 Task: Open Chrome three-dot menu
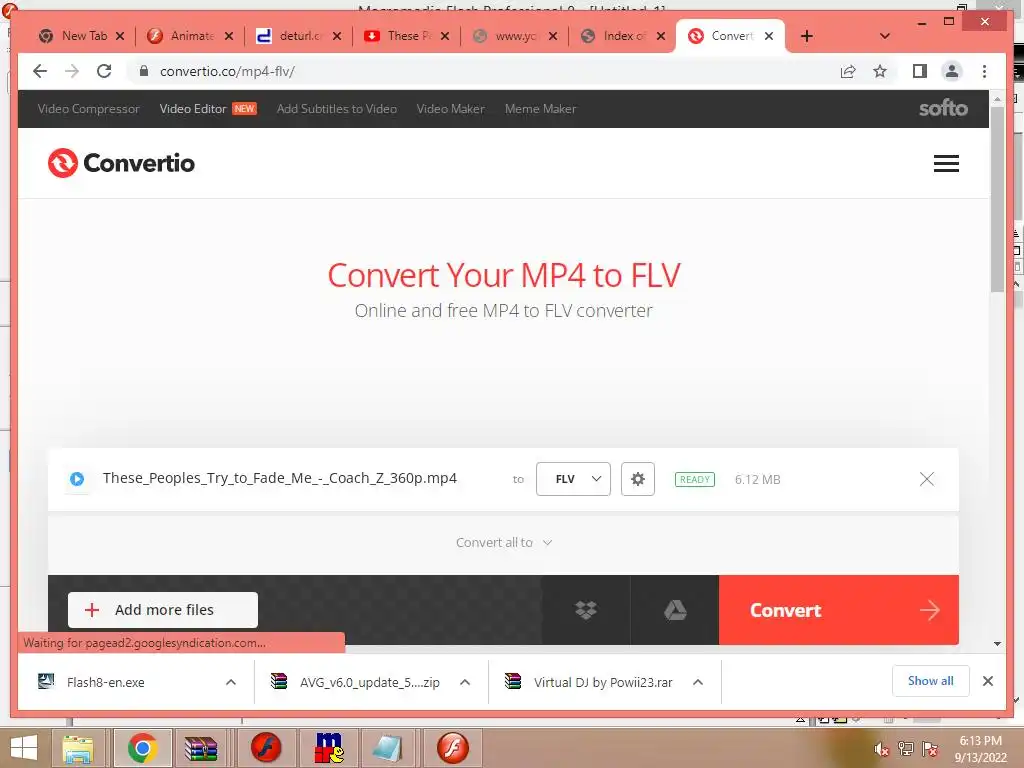pyautogui.click(x=984, y=71)
